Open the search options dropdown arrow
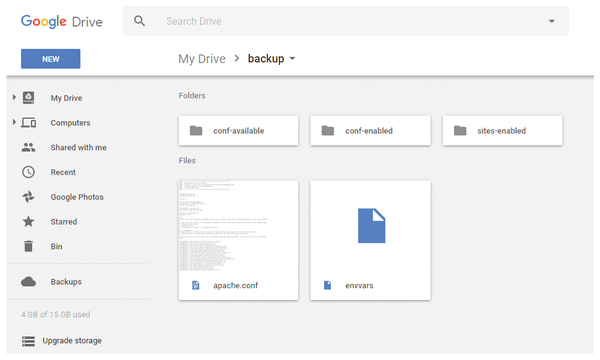The height and width of the screenshot is (360, 600). [551, 21]
